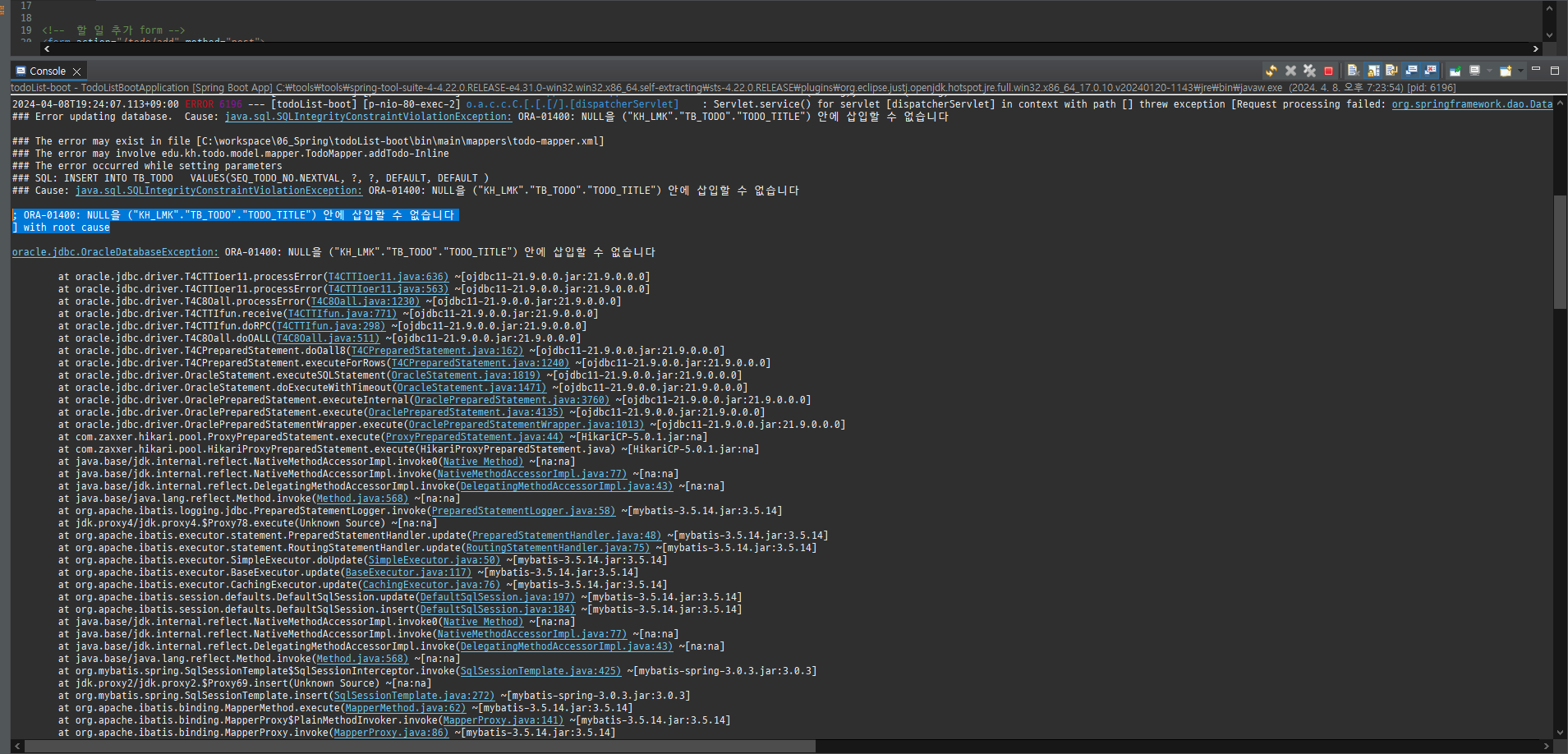Open DefaultSqlSession.java:197 link
This screenshot has height=754, width=1568.
[x=497, y=597]
